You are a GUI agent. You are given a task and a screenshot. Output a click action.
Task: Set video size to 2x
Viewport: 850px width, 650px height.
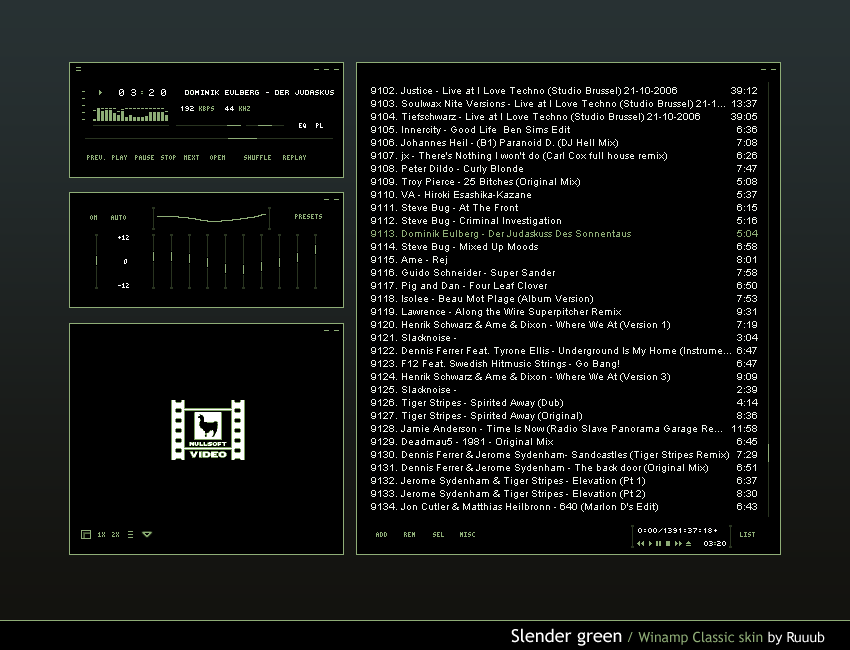[115, 535]
